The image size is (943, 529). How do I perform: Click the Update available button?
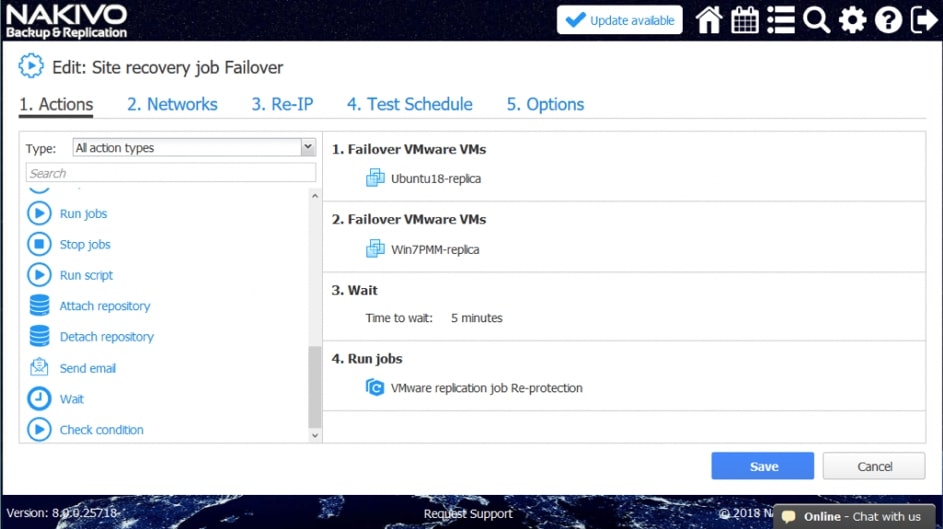tap(619, 20)
